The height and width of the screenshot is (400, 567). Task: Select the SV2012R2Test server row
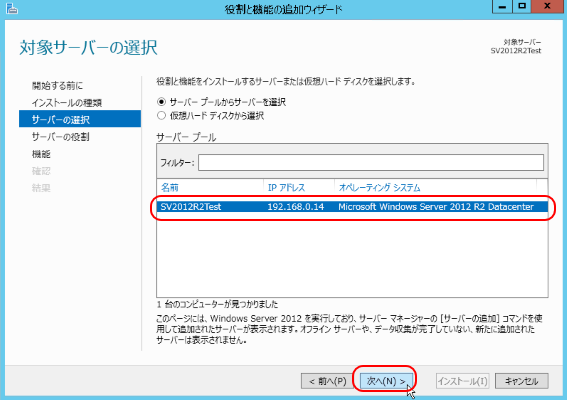(x=352, y=207)
